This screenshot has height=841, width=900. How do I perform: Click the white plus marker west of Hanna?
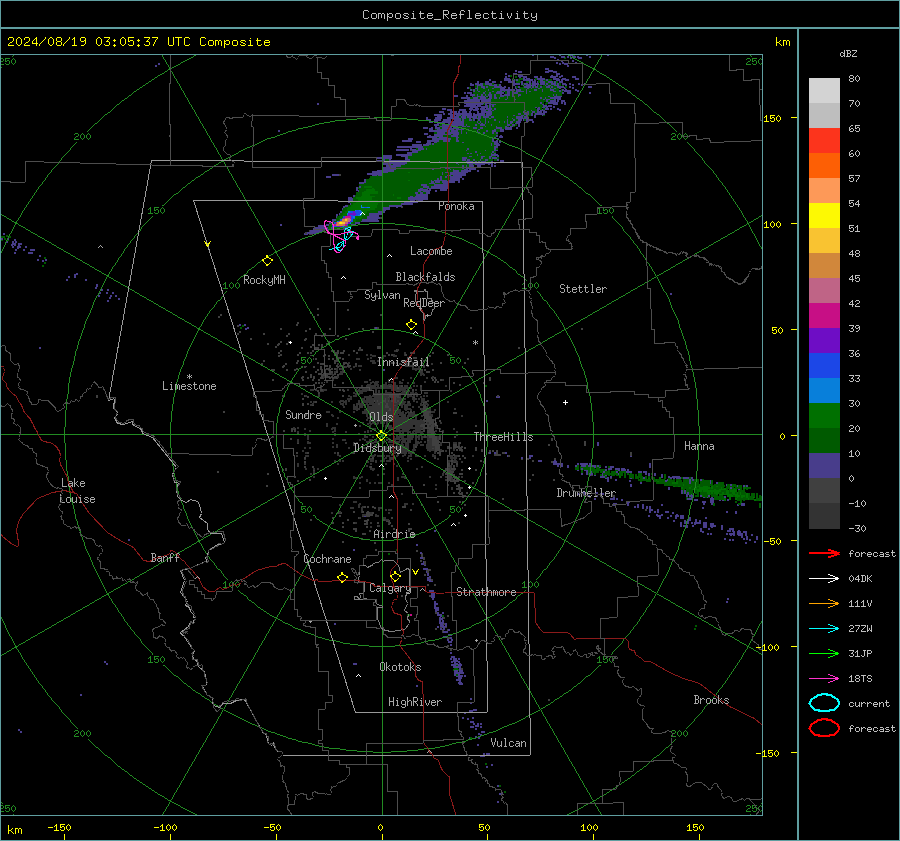pyautogui.click(x=565, y=402)
